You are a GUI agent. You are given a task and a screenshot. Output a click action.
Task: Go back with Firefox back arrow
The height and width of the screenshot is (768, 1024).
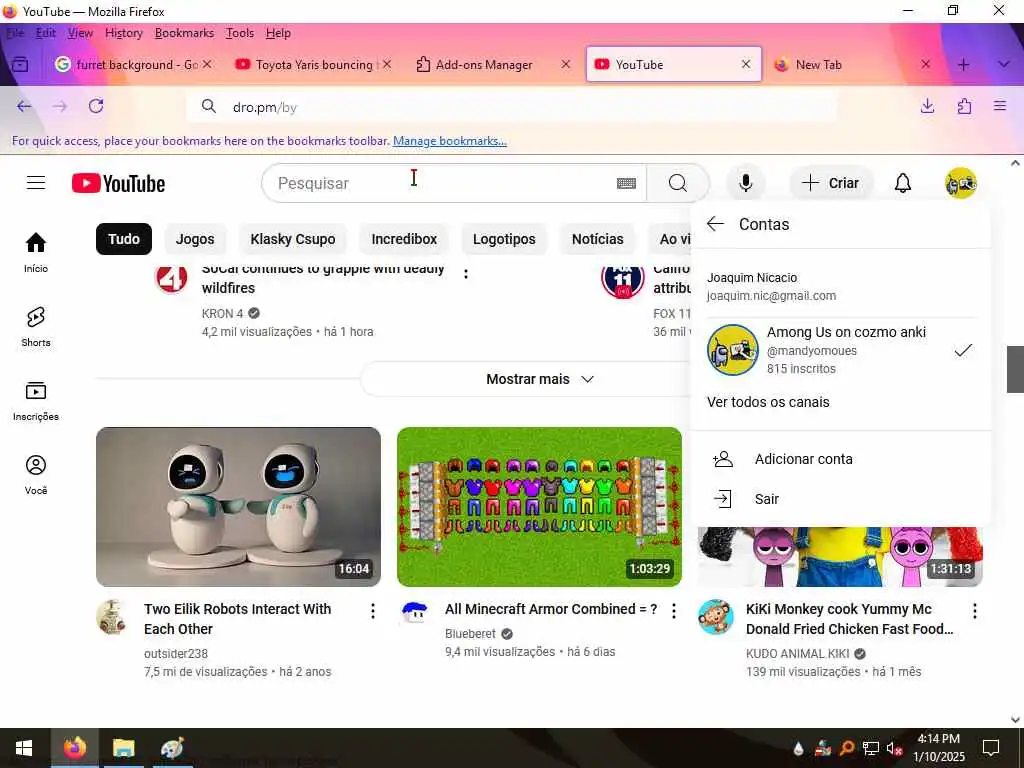coord(24,106)
